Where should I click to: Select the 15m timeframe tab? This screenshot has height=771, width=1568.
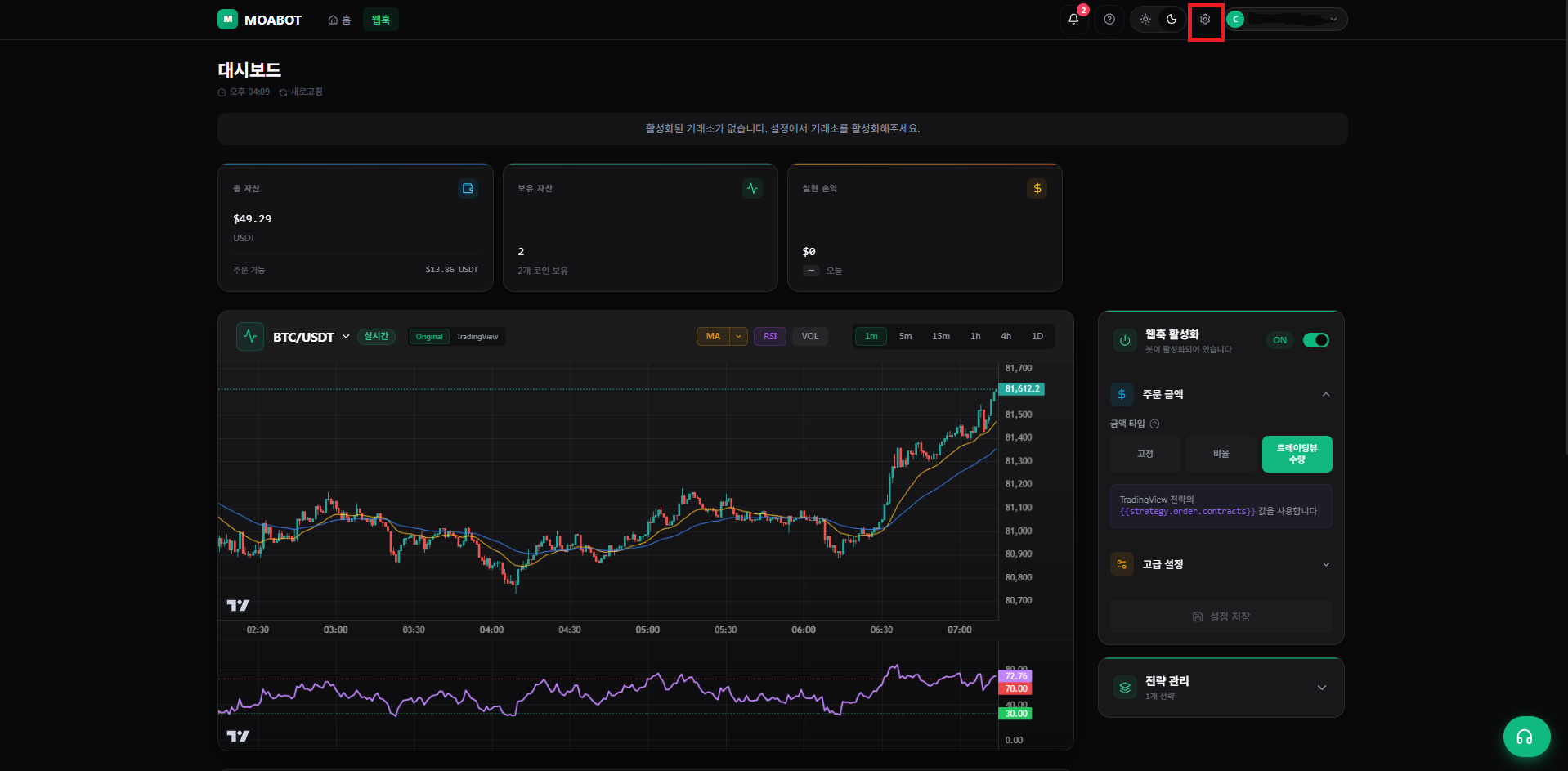[941, 336]
